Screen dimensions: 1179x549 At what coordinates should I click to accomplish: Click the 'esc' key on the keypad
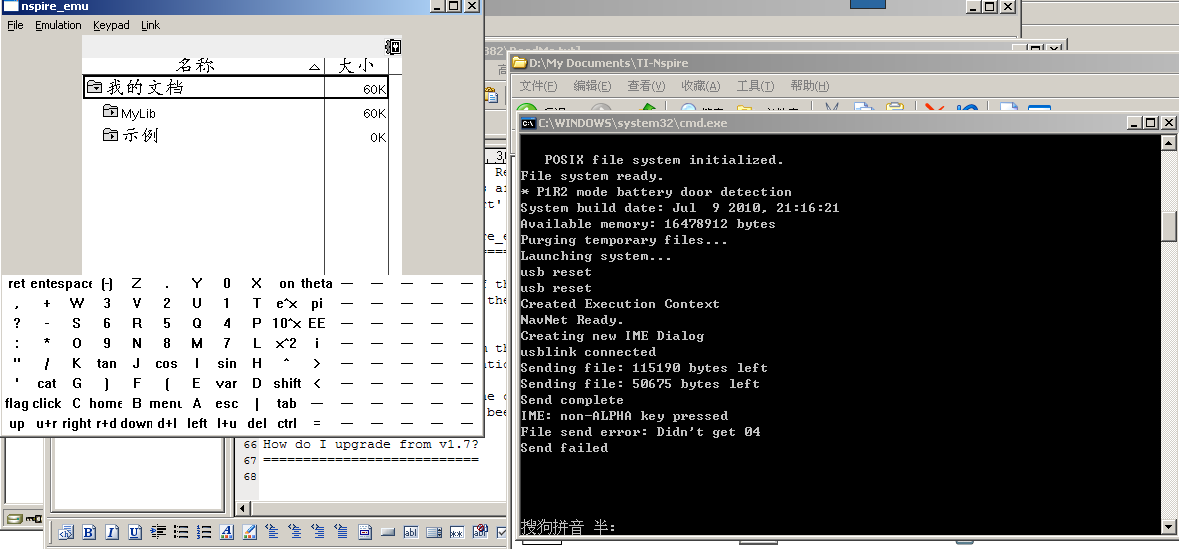[x=226, y=404]
